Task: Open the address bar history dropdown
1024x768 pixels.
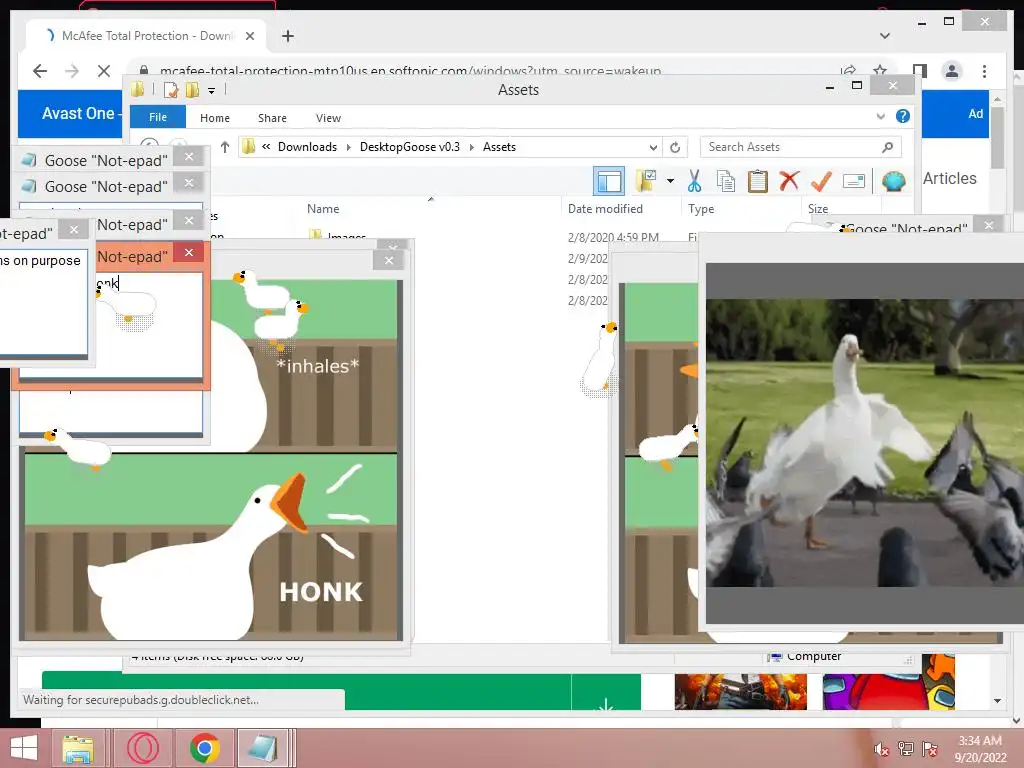Action: (x=653, y=147)
